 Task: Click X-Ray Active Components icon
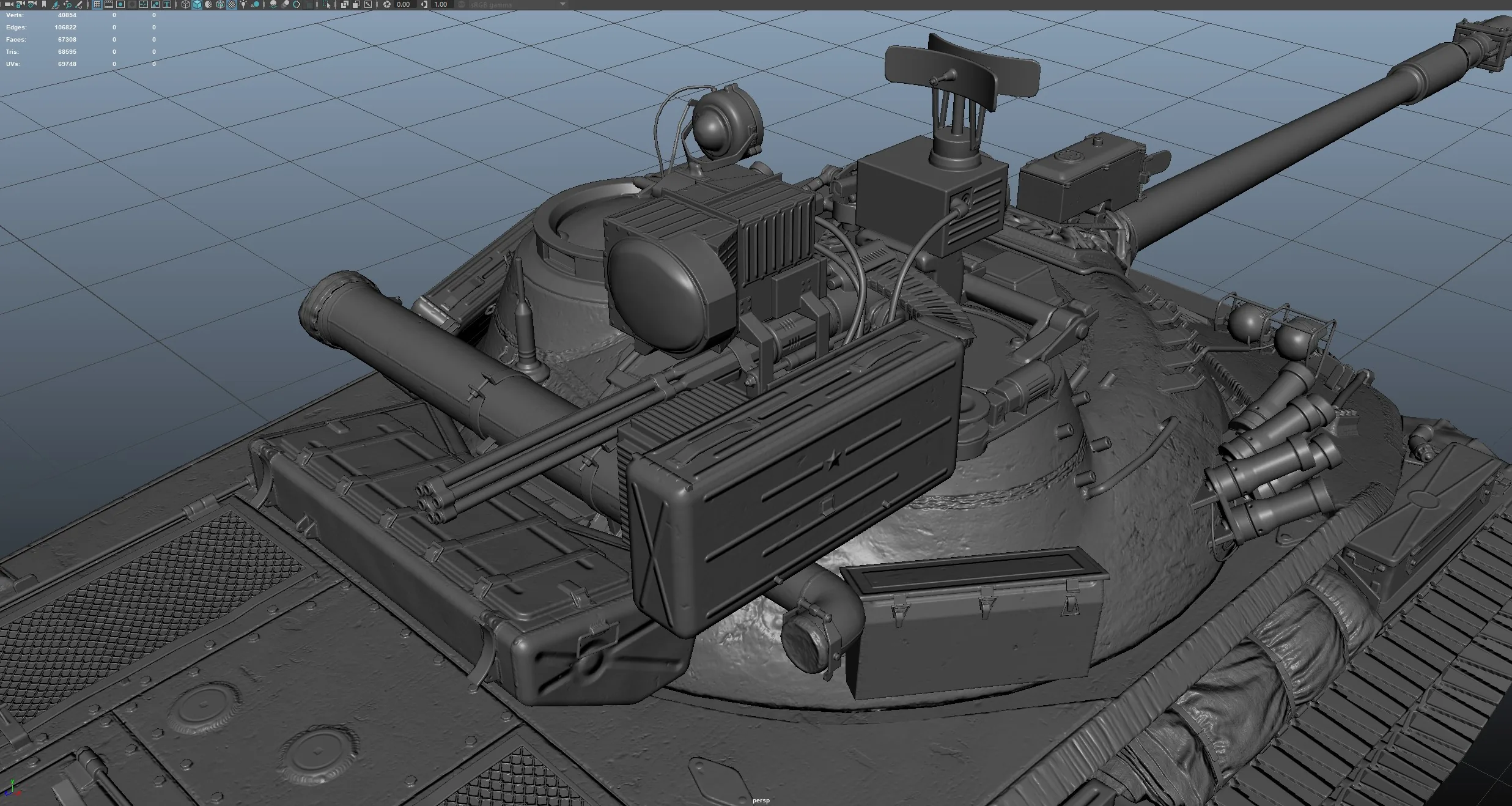(x=368, y=4)
